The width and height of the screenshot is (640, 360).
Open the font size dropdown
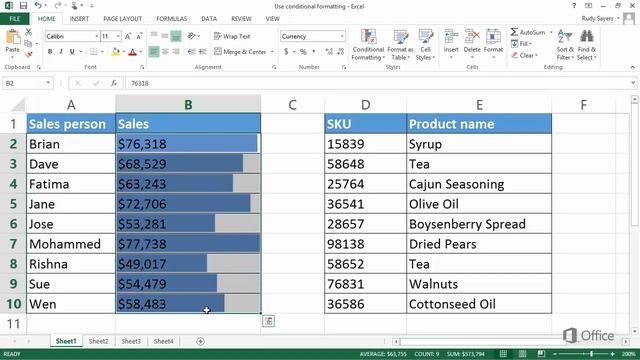pyautogui.click(x=118, y=36)
